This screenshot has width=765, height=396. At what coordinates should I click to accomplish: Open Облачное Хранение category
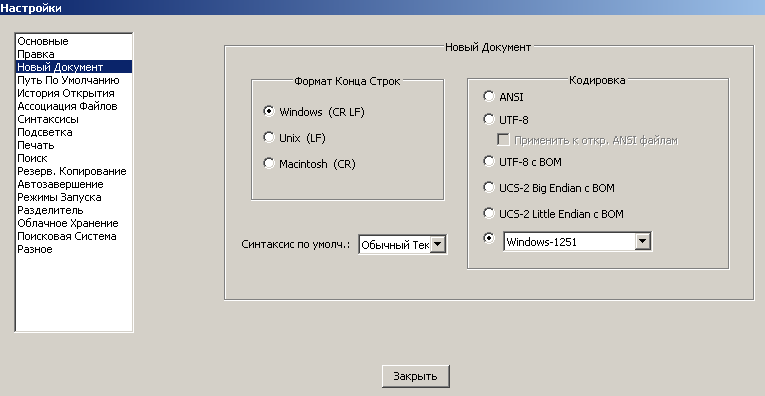point(74,223)
